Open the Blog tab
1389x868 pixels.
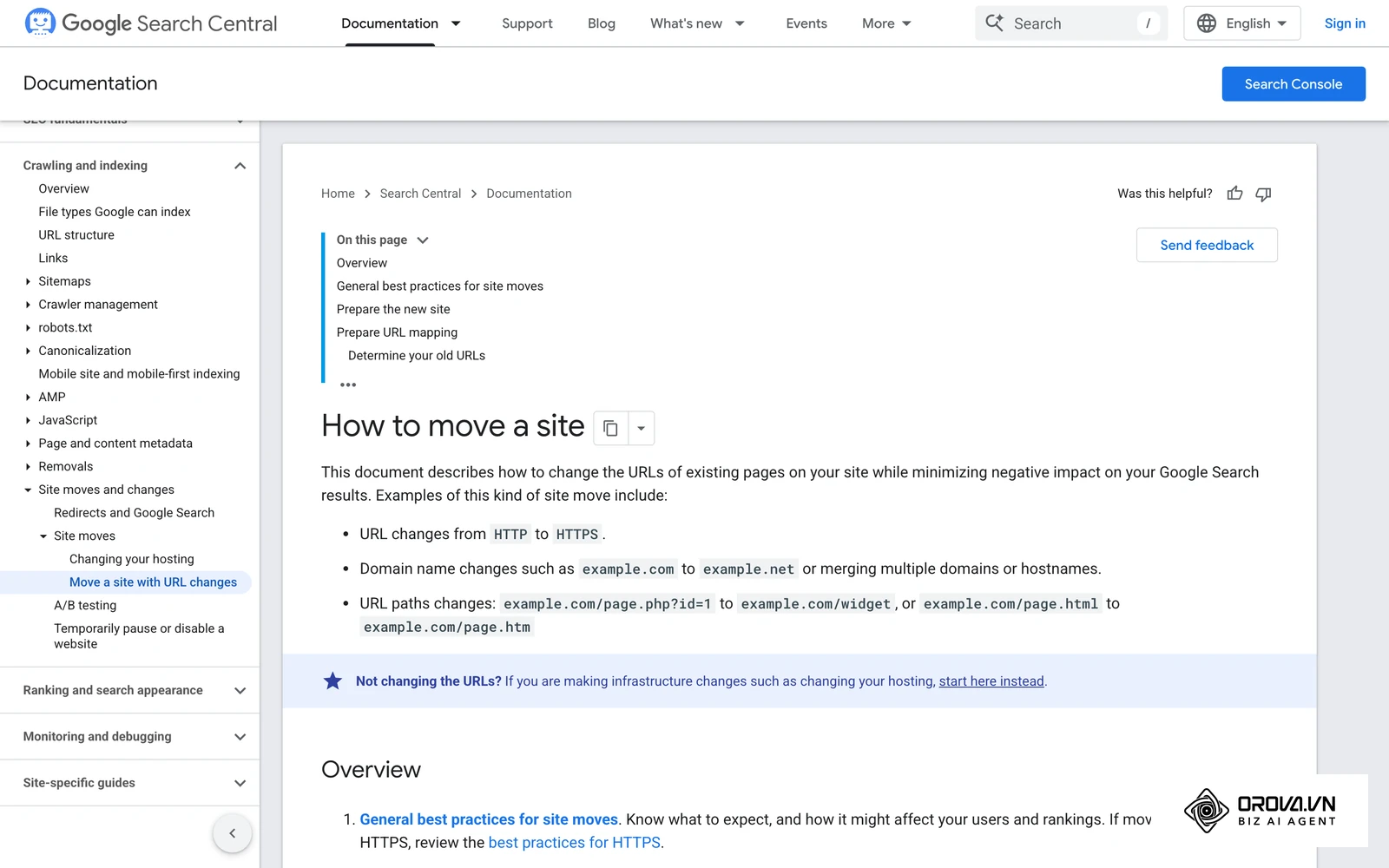click(x=602, y=23)
